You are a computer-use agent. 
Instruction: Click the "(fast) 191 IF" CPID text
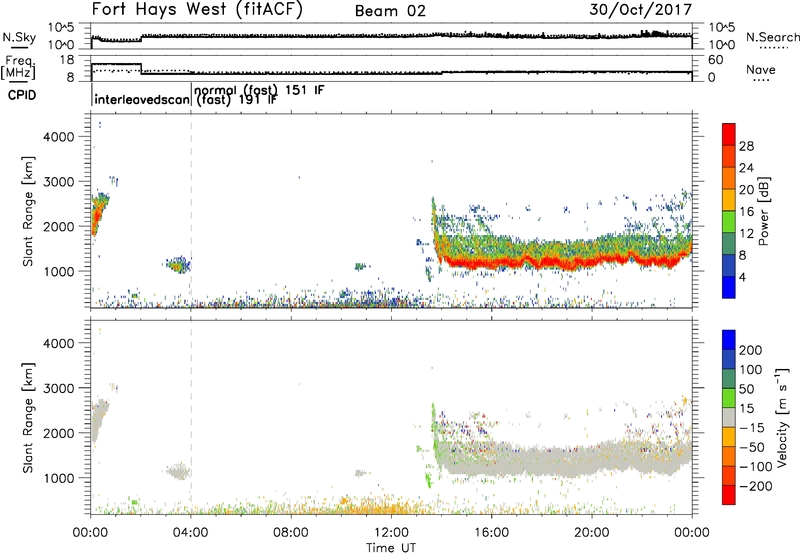pos(237,100)
